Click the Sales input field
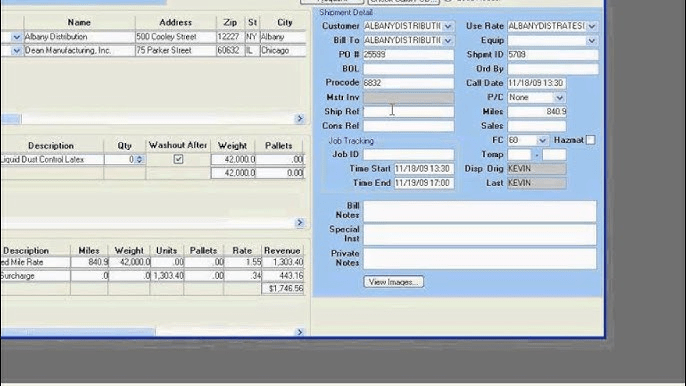 [536, 126]
